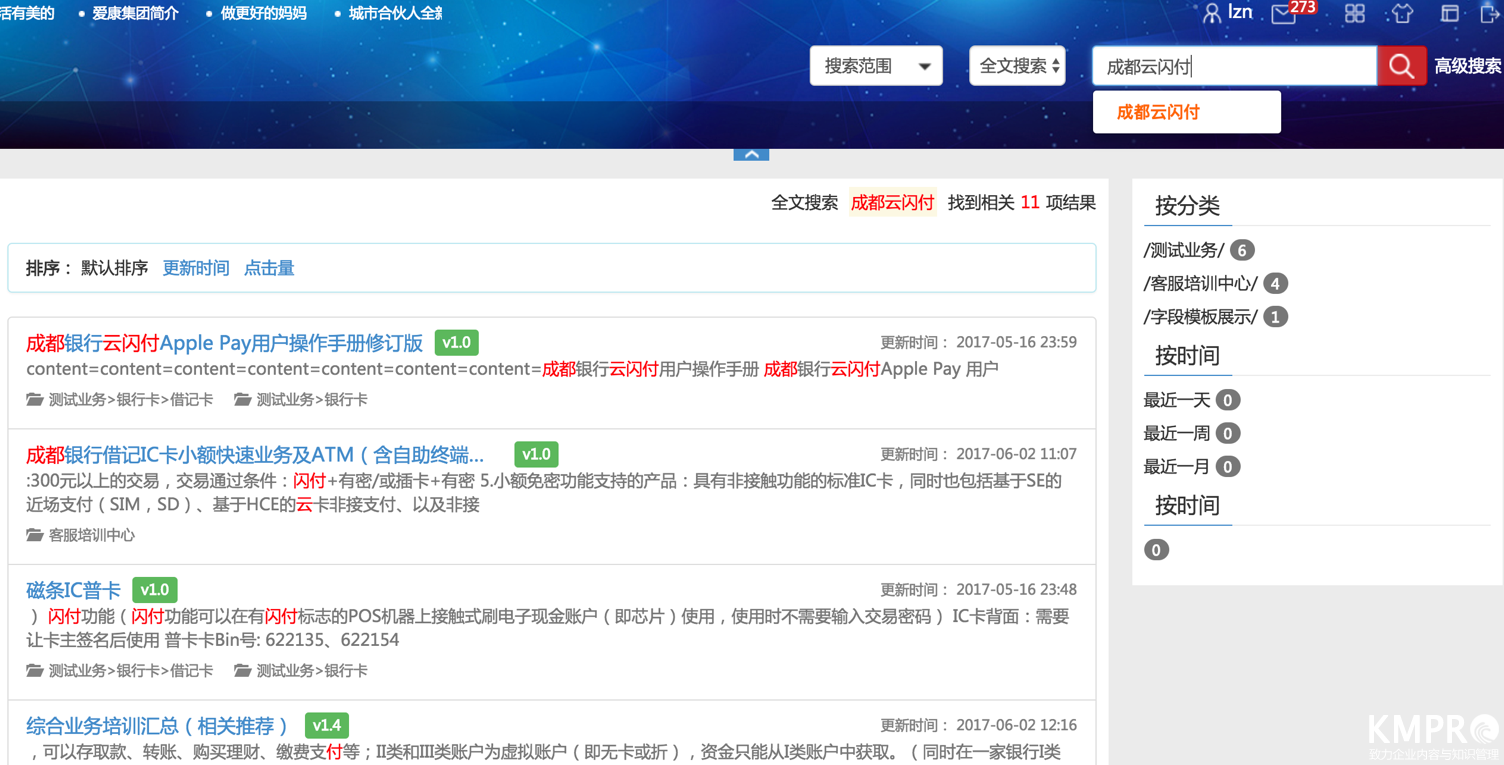Viewport: 1504px width, 765px height.
Task: Open the 全文搜索 select box
Action: [1017, 66]
